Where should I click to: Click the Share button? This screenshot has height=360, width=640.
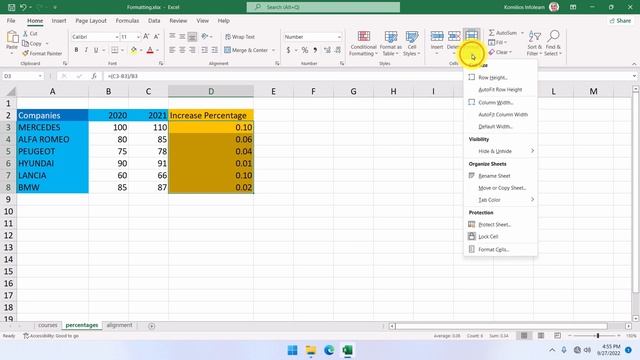point(620,20)
